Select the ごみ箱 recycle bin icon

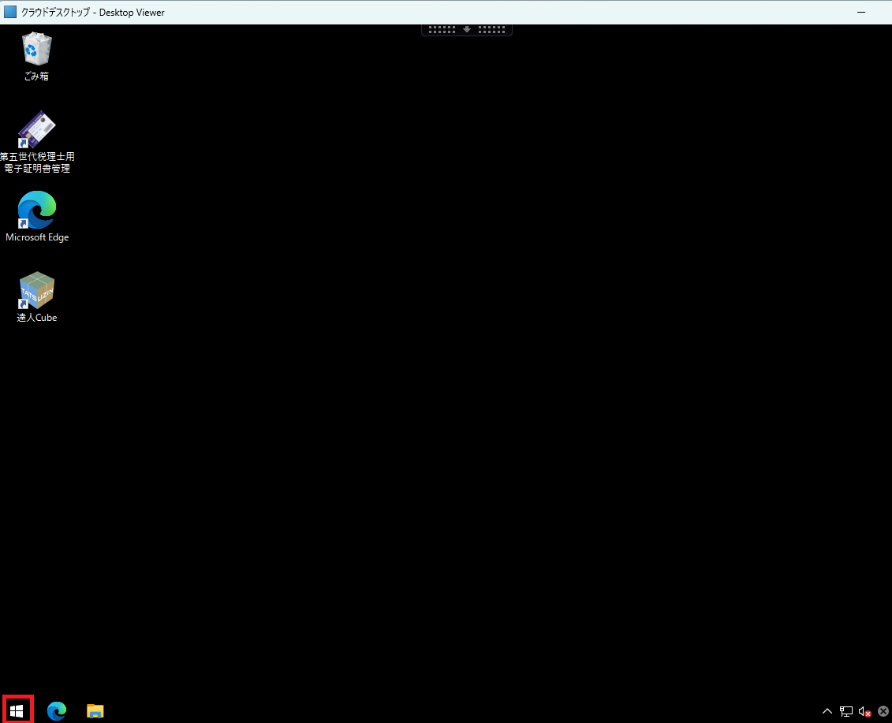coord(37,48)
